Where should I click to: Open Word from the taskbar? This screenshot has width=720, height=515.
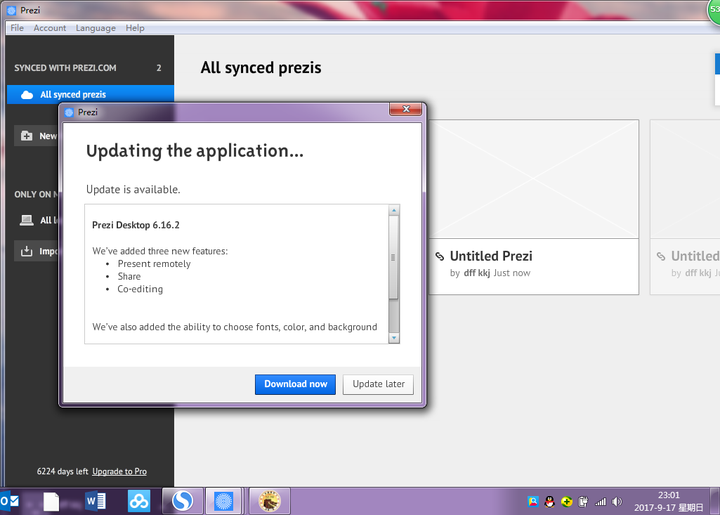click(x=96, y=501)
